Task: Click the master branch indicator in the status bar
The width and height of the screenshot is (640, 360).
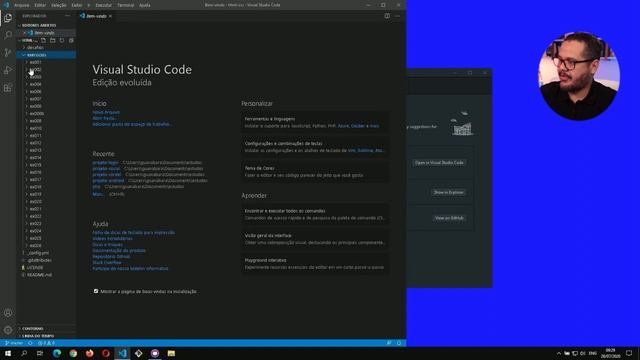Action: (x=14, y=343)
